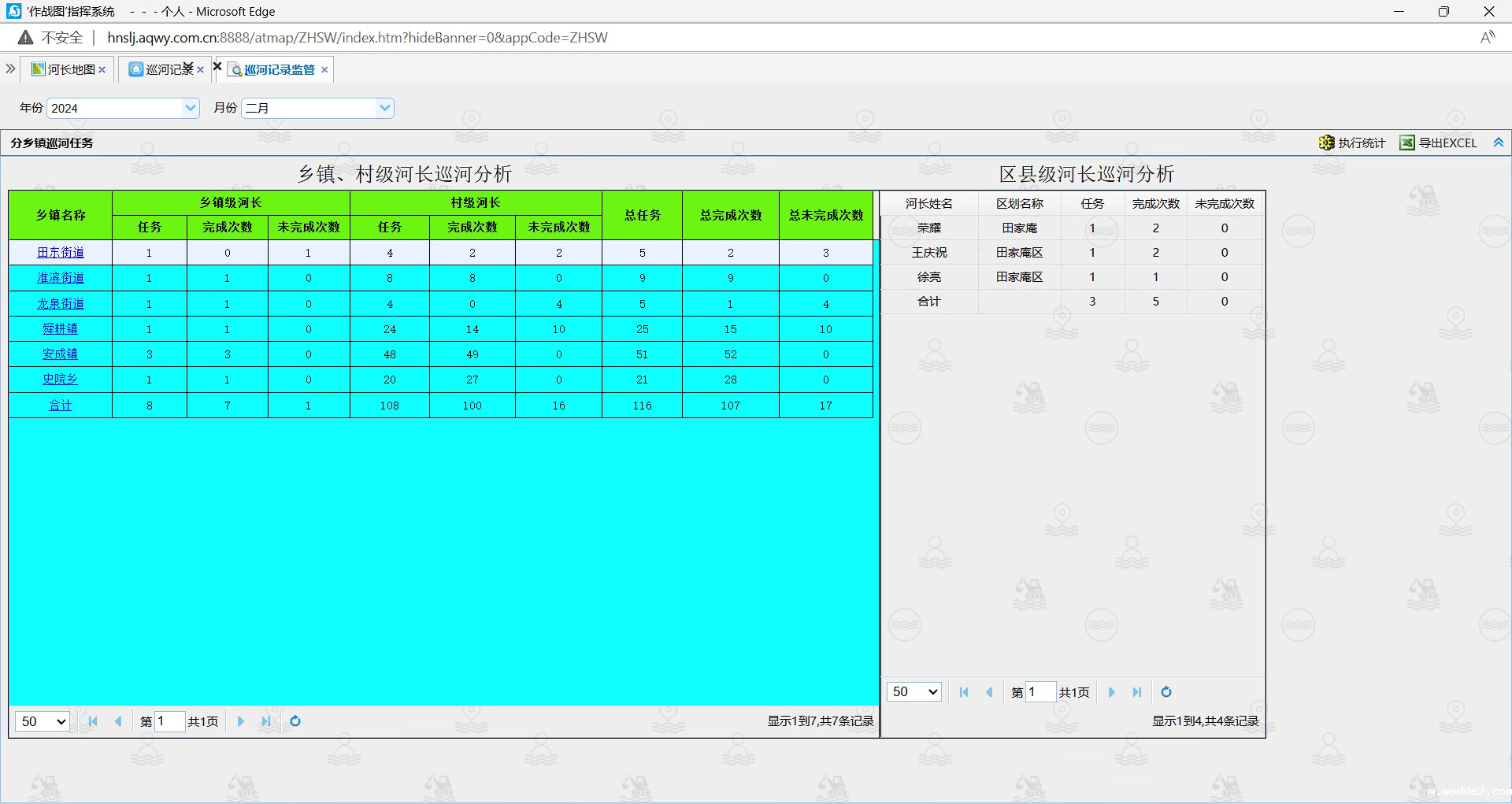Image resolution: width=1512 pixels, height=804 pixels.
Task: Go to next page in left table
Action: pos(241,721)
